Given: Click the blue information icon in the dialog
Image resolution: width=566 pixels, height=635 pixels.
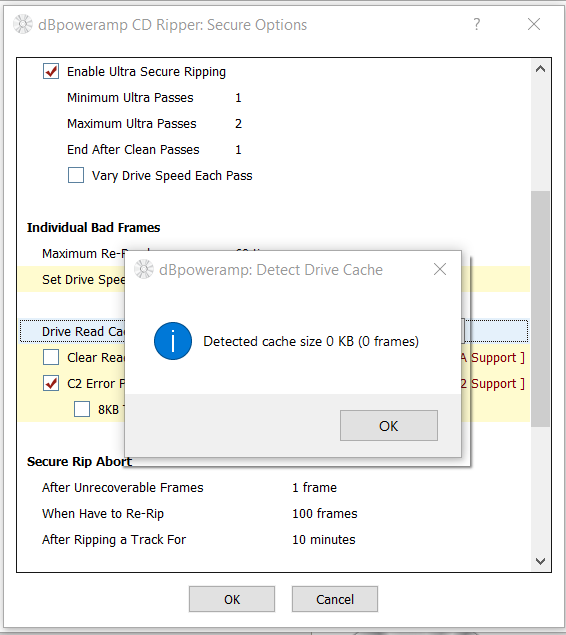Looking at the screenshot, I should [173, 341].
